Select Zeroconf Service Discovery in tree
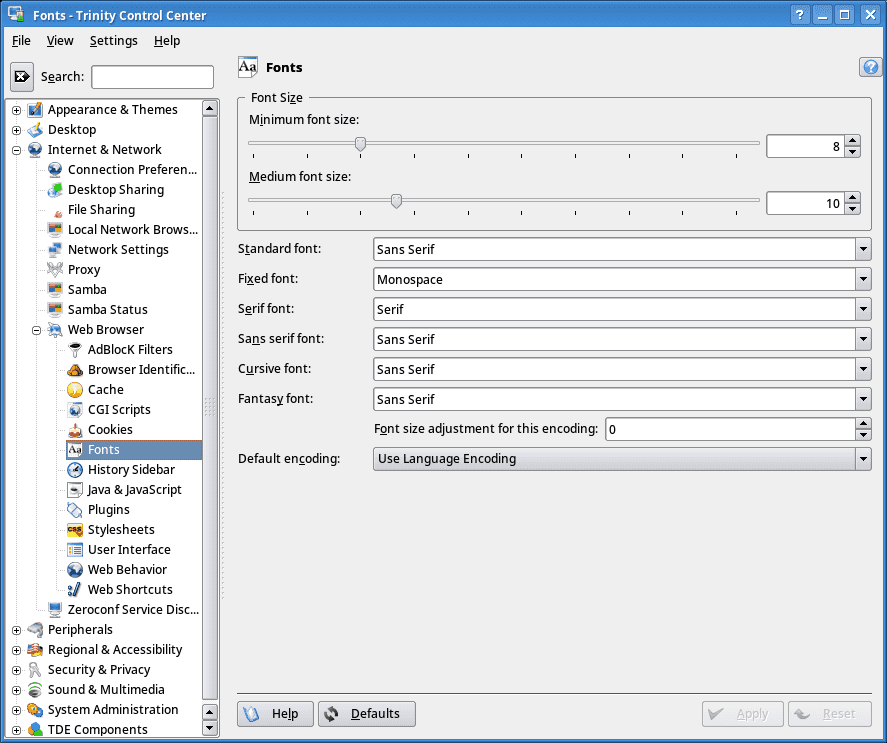Image resolution: width=887 pixels, height=743 pixels. (133, 609)
